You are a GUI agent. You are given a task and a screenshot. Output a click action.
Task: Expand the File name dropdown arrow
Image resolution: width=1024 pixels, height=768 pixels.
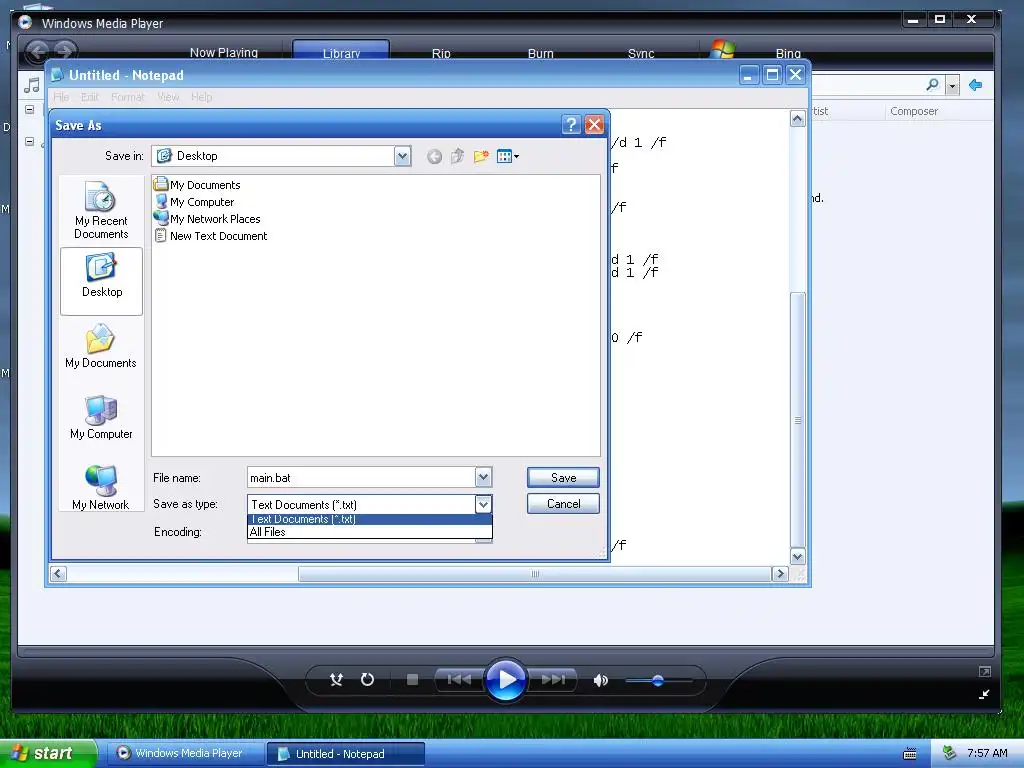tap(483, 477)
